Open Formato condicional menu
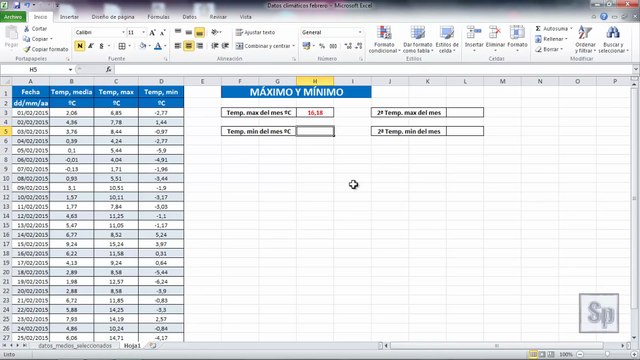Image resolution: width=640 pixels, height=360 pixels. [384, 40]
